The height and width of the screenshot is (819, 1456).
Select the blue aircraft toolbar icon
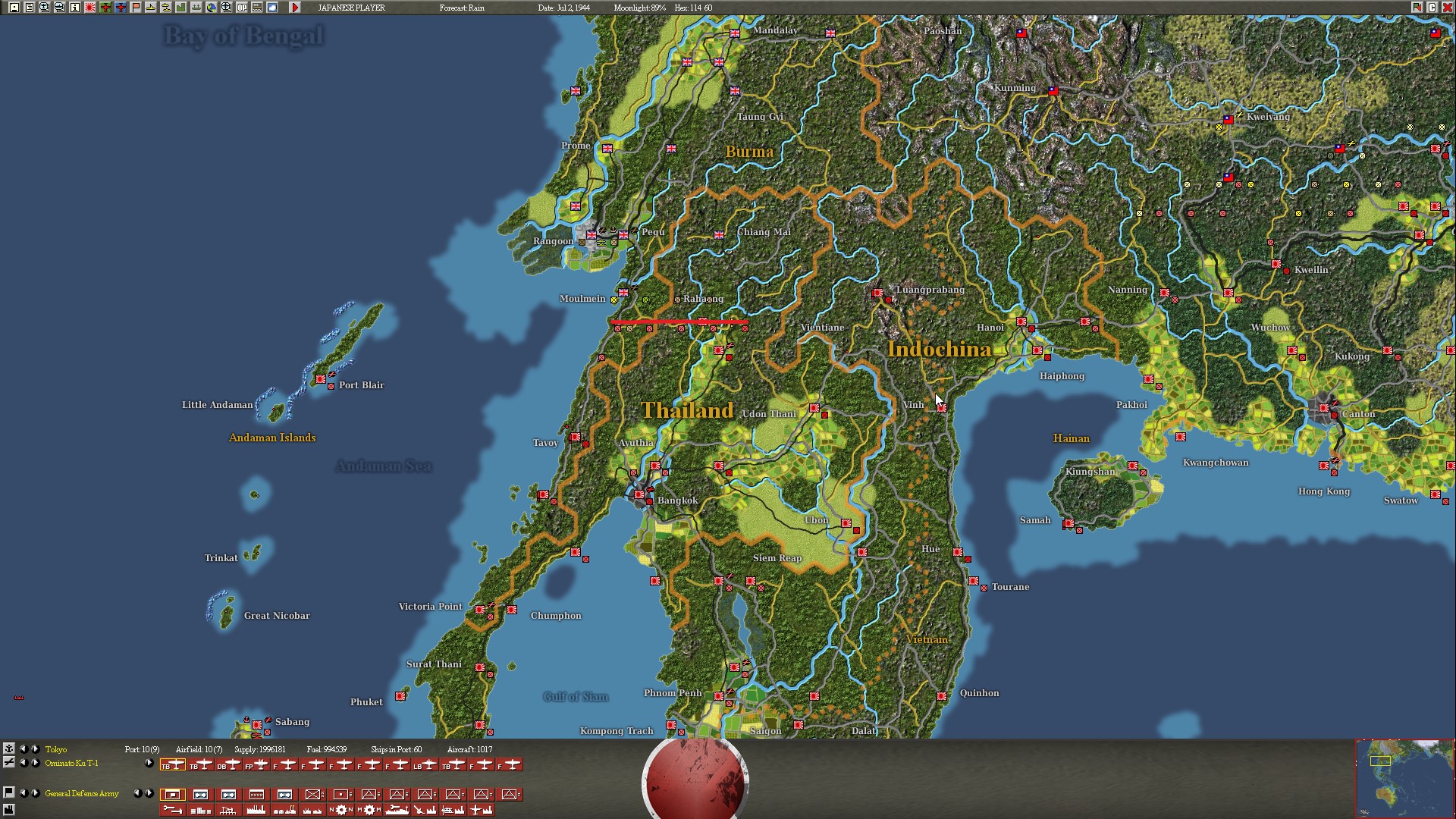[x=121, y=8]
